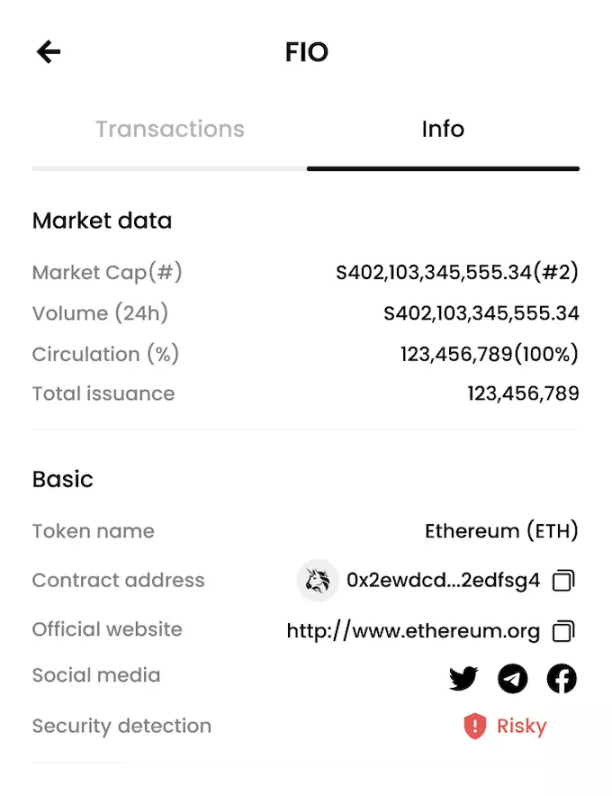Copy the contract address
Viewport: 612px width, 796px height.
[564, 580]
